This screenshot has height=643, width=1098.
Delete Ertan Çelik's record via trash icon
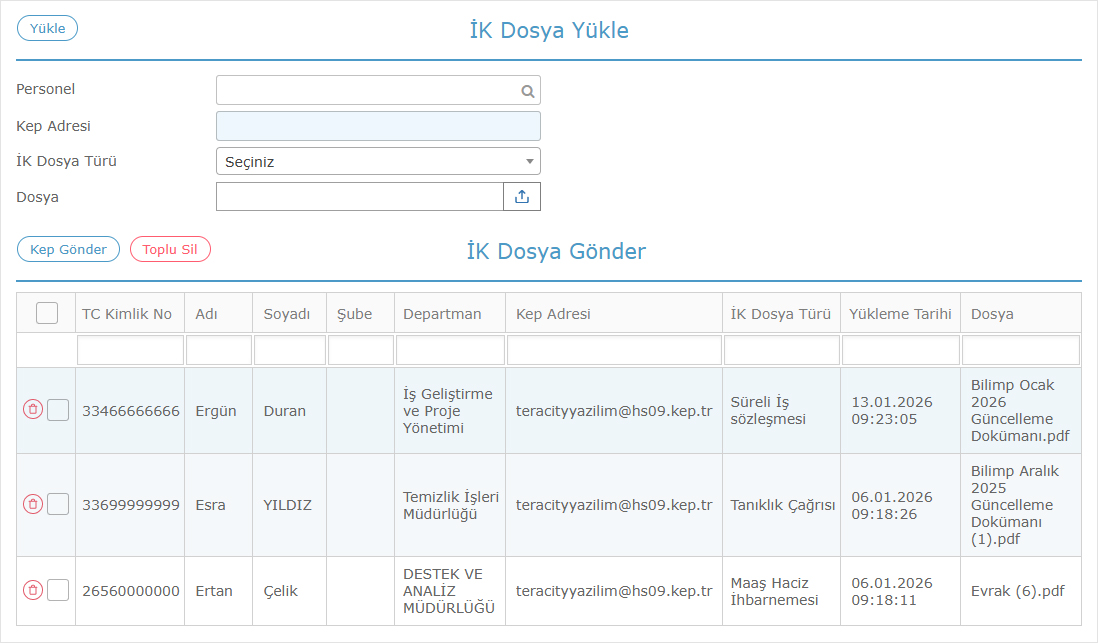click(x=32, y=591)
